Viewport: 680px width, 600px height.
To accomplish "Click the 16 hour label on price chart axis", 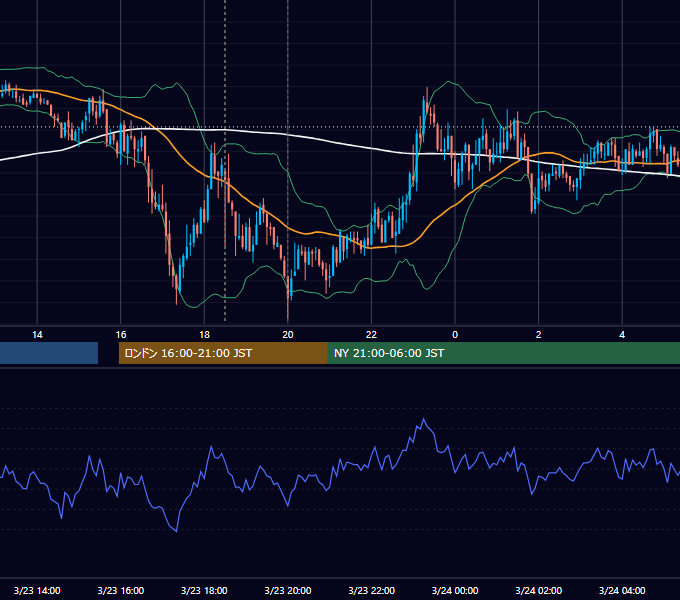I will [x=121, y=335].
